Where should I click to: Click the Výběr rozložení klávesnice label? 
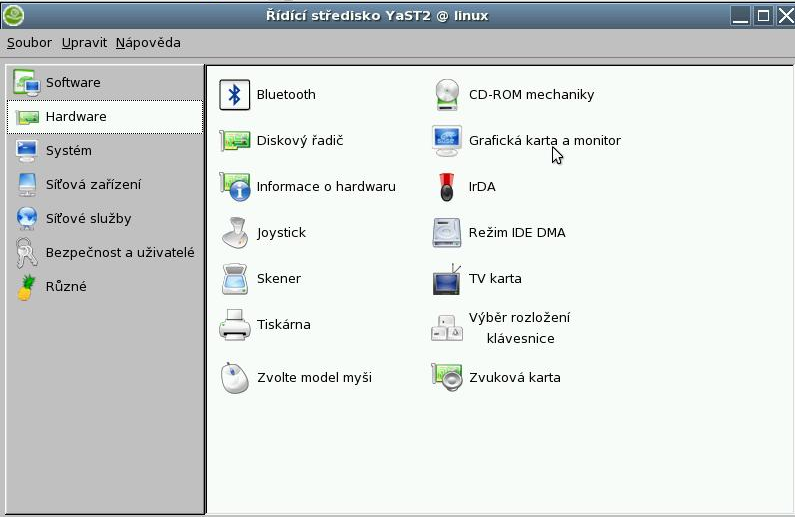[x=520, y=328]
